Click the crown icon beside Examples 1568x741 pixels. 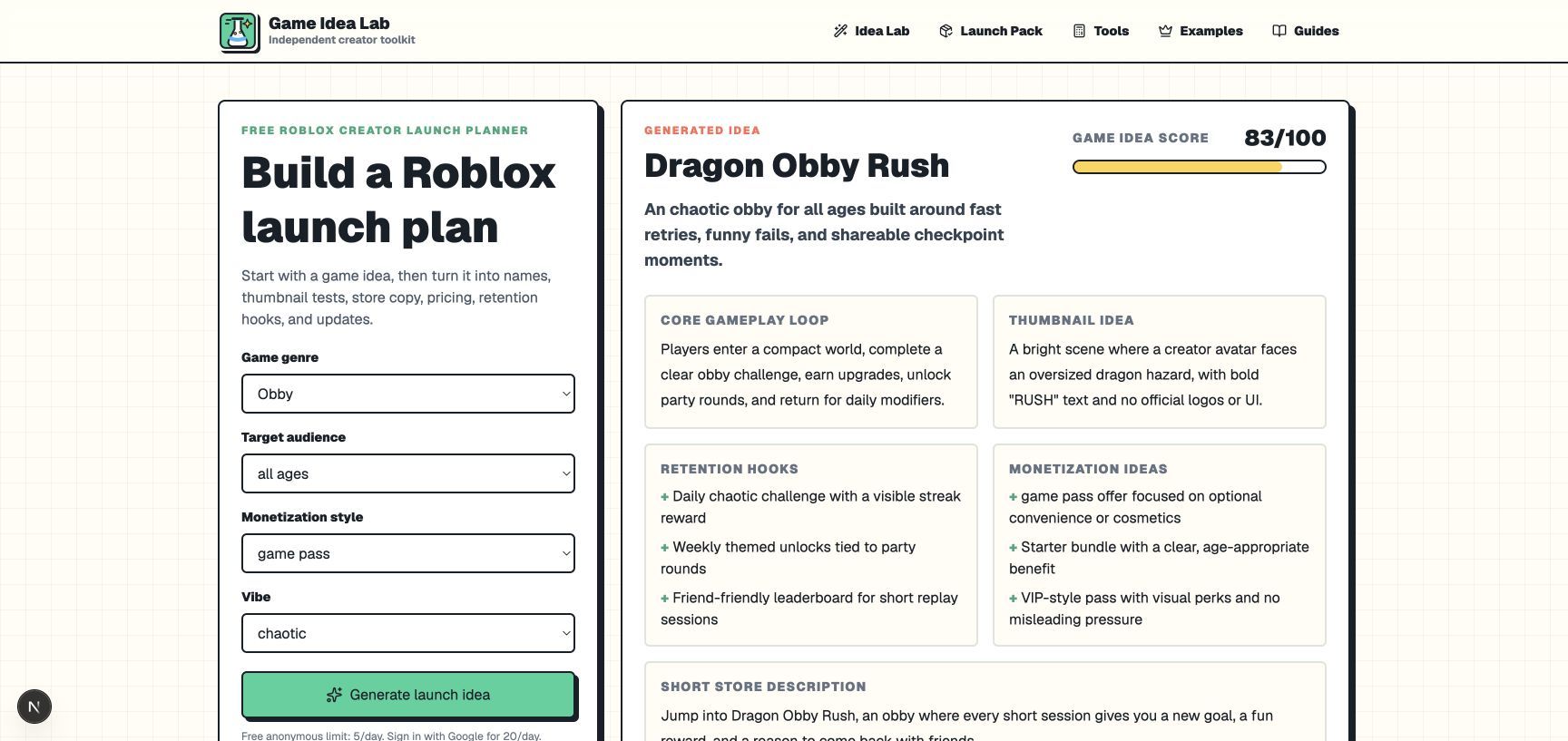click(1165, 31)
